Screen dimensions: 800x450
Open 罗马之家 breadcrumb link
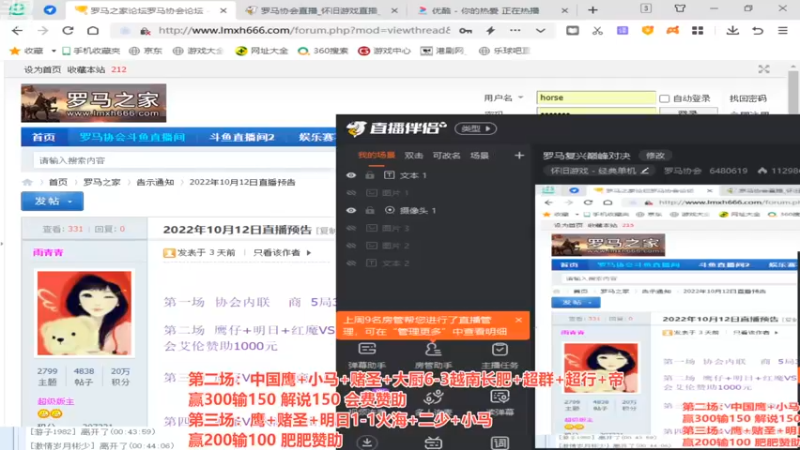[x=102, y=182]
